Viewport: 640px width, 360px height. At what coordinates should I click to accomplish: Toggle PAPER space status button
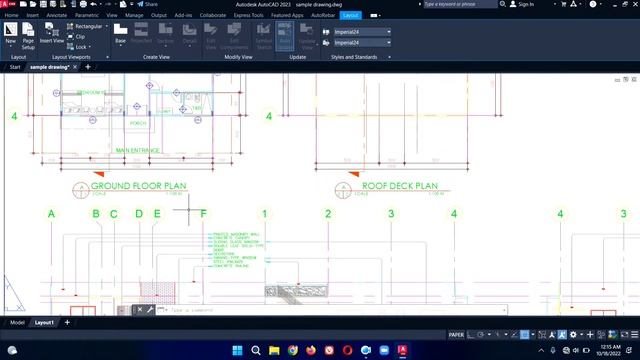(x=456, y=335)
